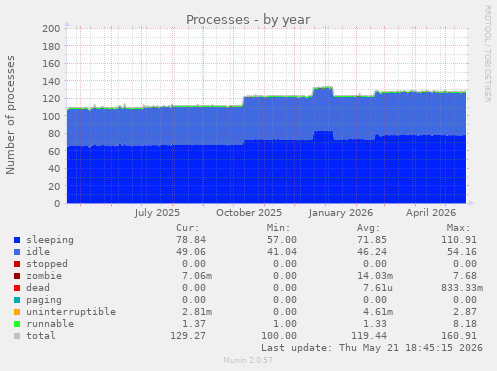Click the 'stopped' legend label

pyautogui.click(x=47, y=264)
